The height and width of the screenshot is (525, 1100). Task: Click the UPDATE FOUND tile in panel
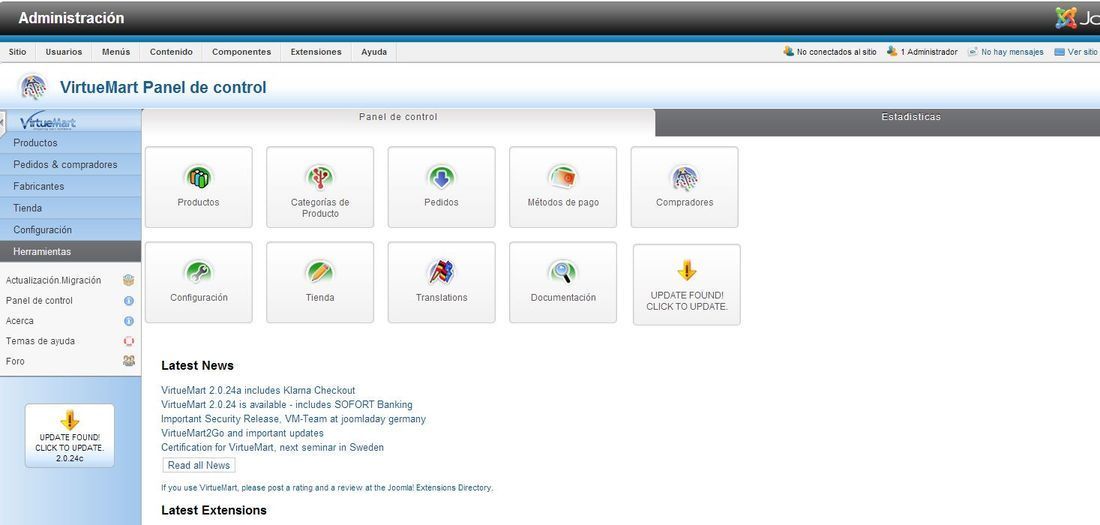(686, 284)
